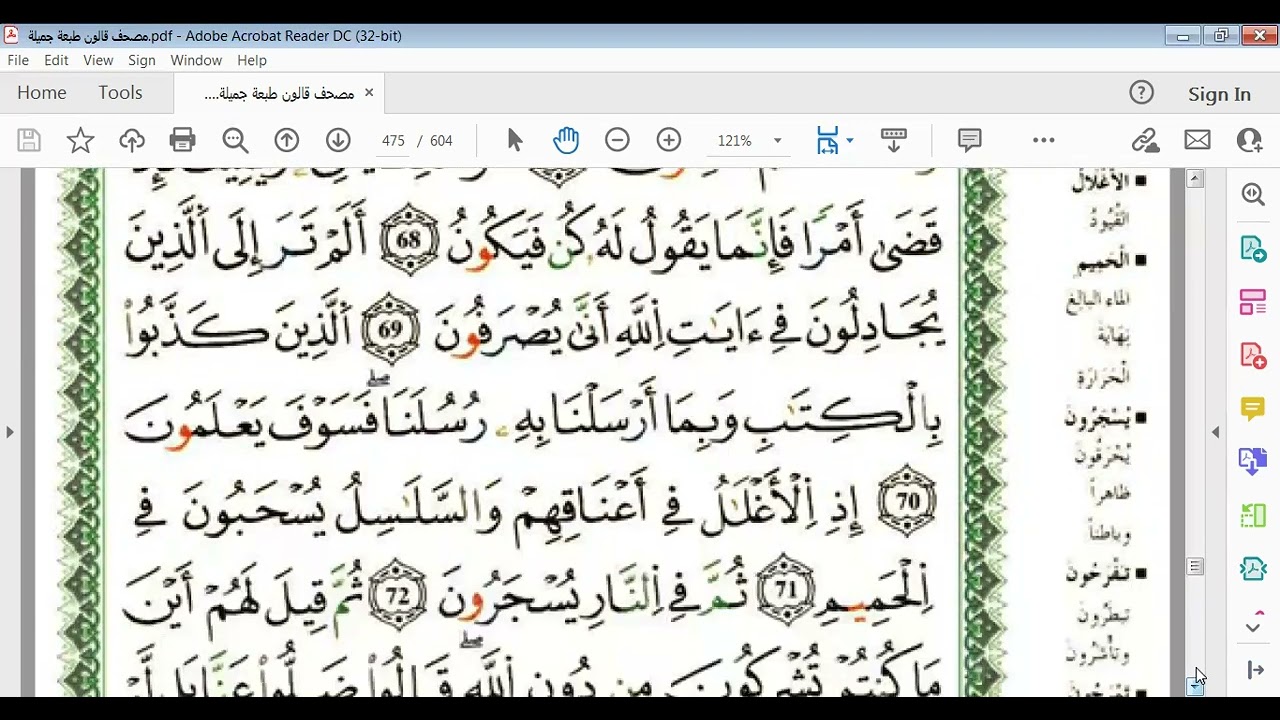Open the fit page options dropdown arrow
The image size is (1280, 720).
pyautogui.click(x=850, y=141)
